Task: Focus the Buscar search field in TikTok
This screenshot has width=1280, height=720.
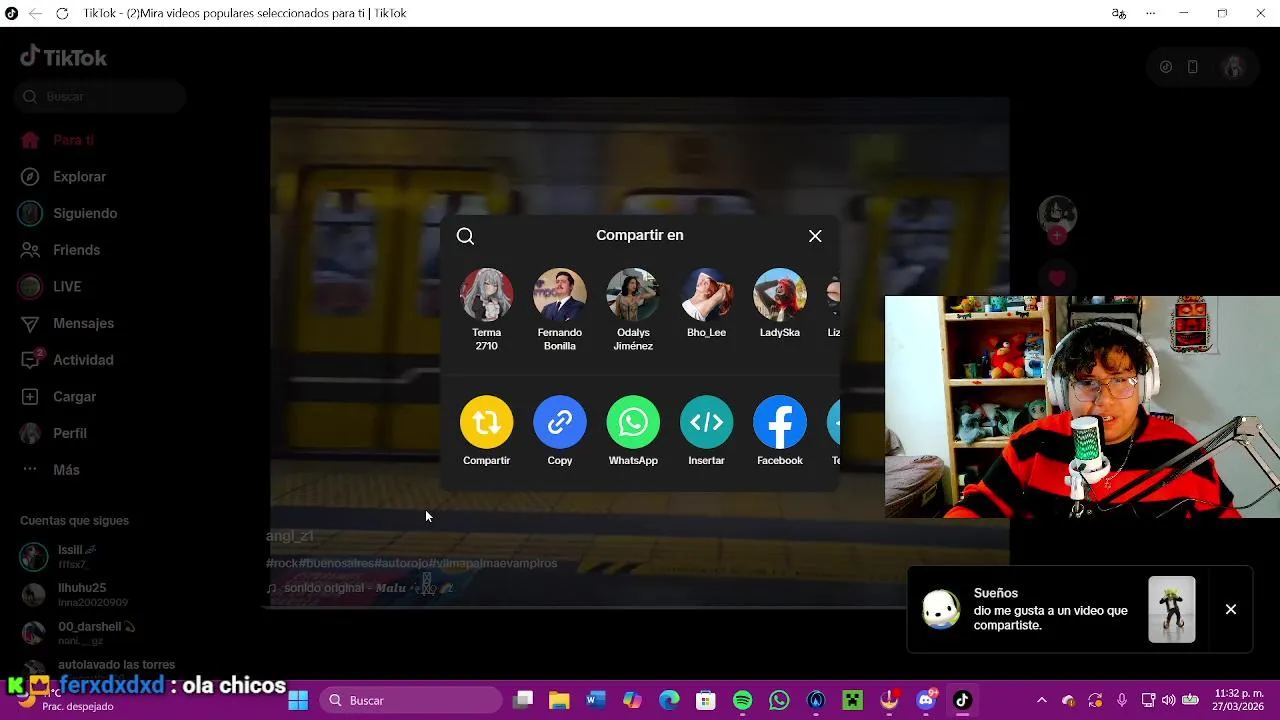Action: point(101,97)
